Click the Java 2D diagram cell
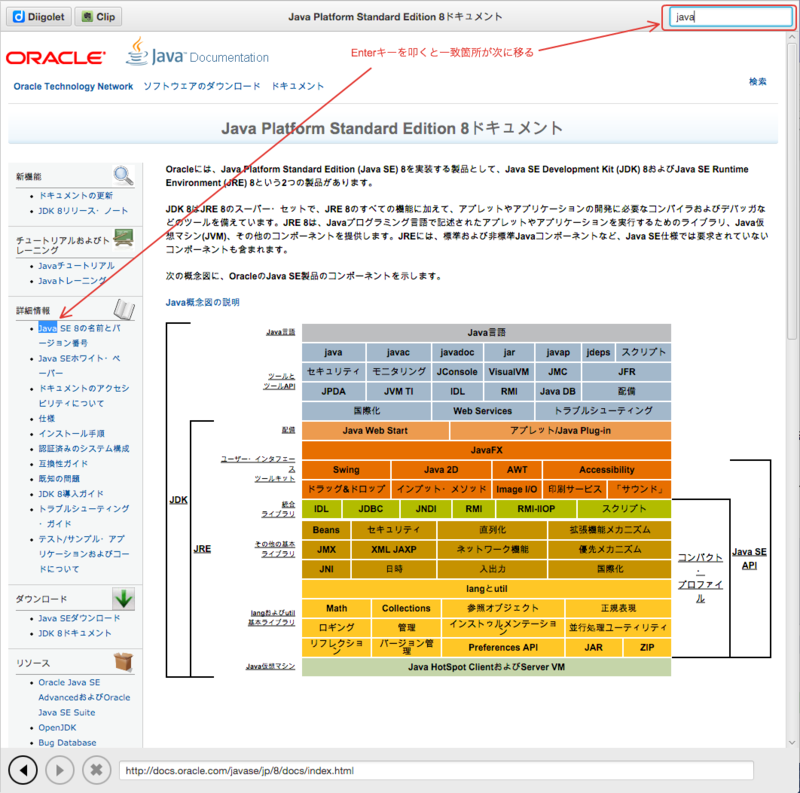 tap(441, 469)
